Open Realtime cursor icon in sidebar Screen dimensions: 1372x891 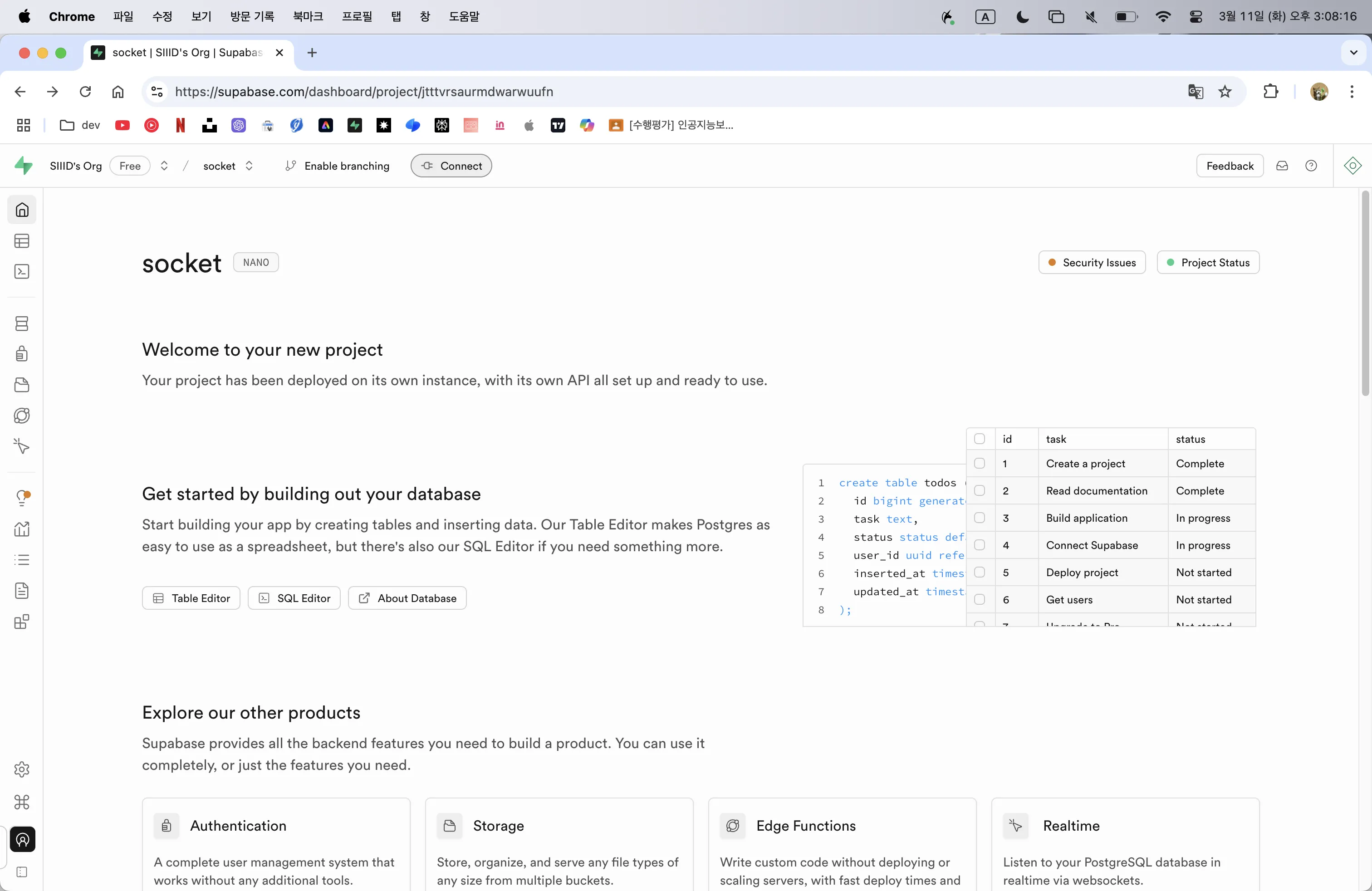pyautogui.click(x=22, y=446)
